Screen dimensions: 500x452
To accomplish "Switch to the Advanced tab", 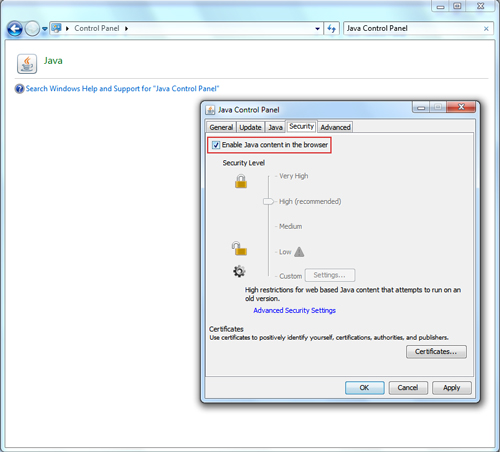I will [335, 127].
